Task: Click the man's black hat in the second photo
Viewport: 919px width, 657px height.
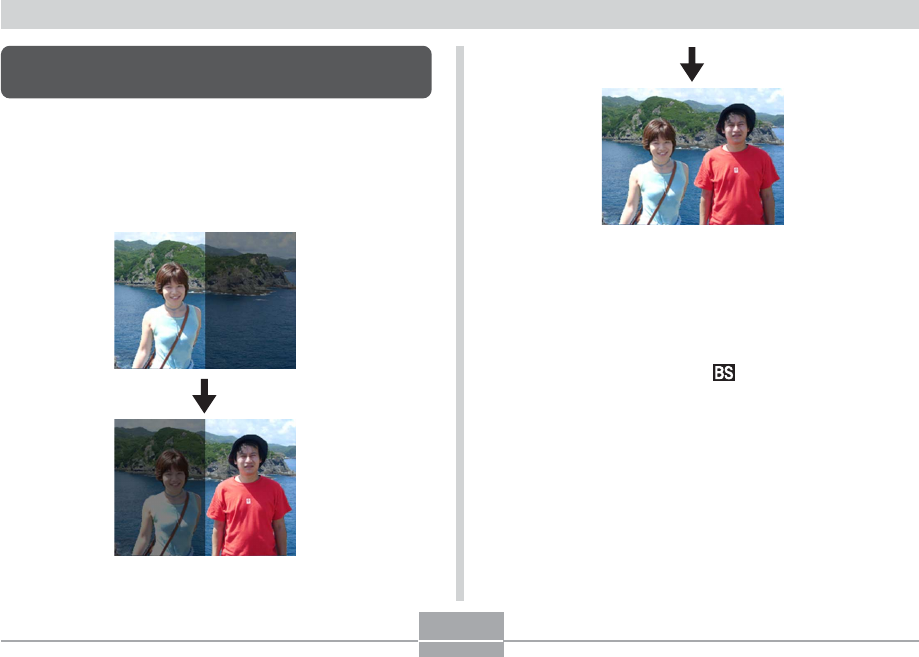Action: coord(248,447)
